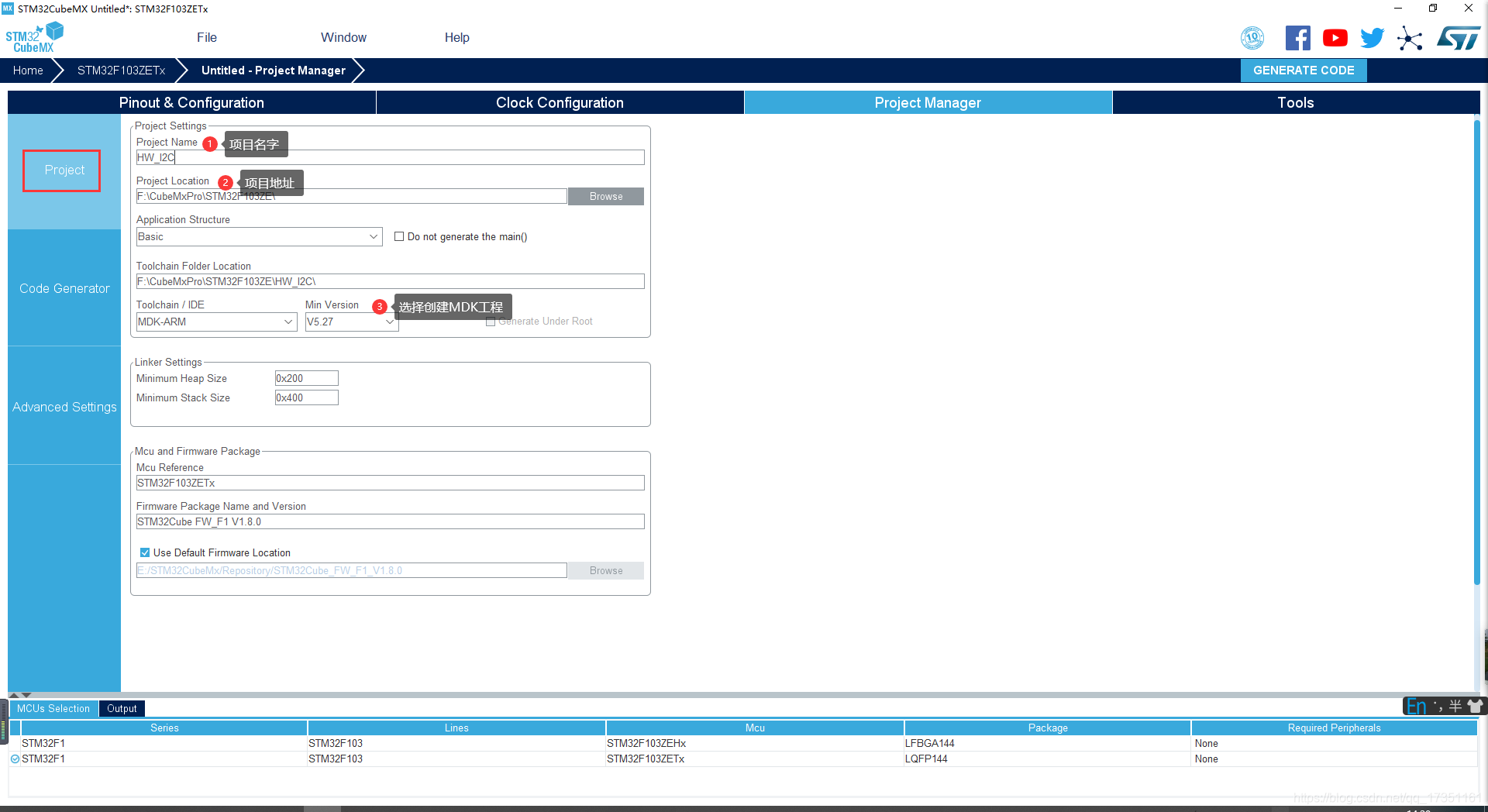The width and height of the screenshot is (1488, 812).
Task: Click the Firmware Package Name and Version field
Action: click(x=390, y=521)
